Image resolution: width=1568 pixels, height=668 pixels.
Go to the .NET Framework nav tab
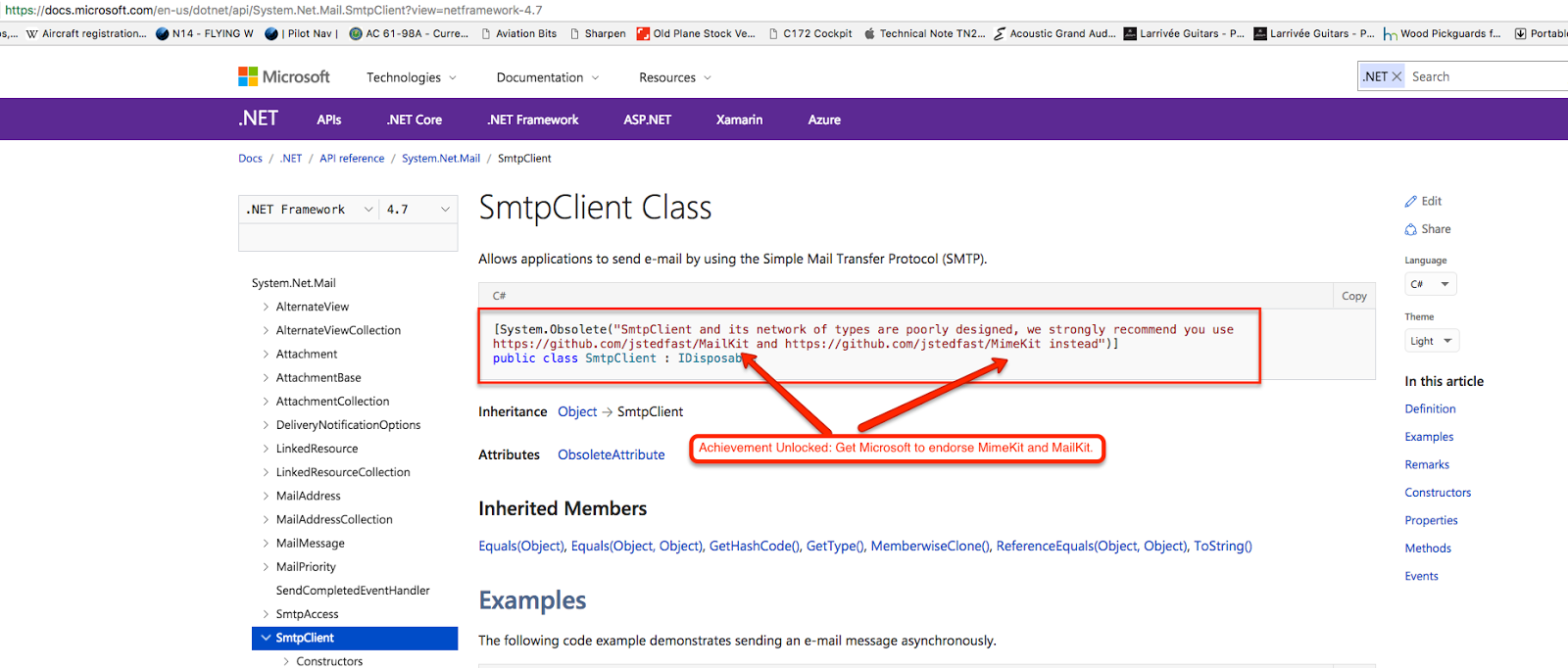tap(533, 119)
